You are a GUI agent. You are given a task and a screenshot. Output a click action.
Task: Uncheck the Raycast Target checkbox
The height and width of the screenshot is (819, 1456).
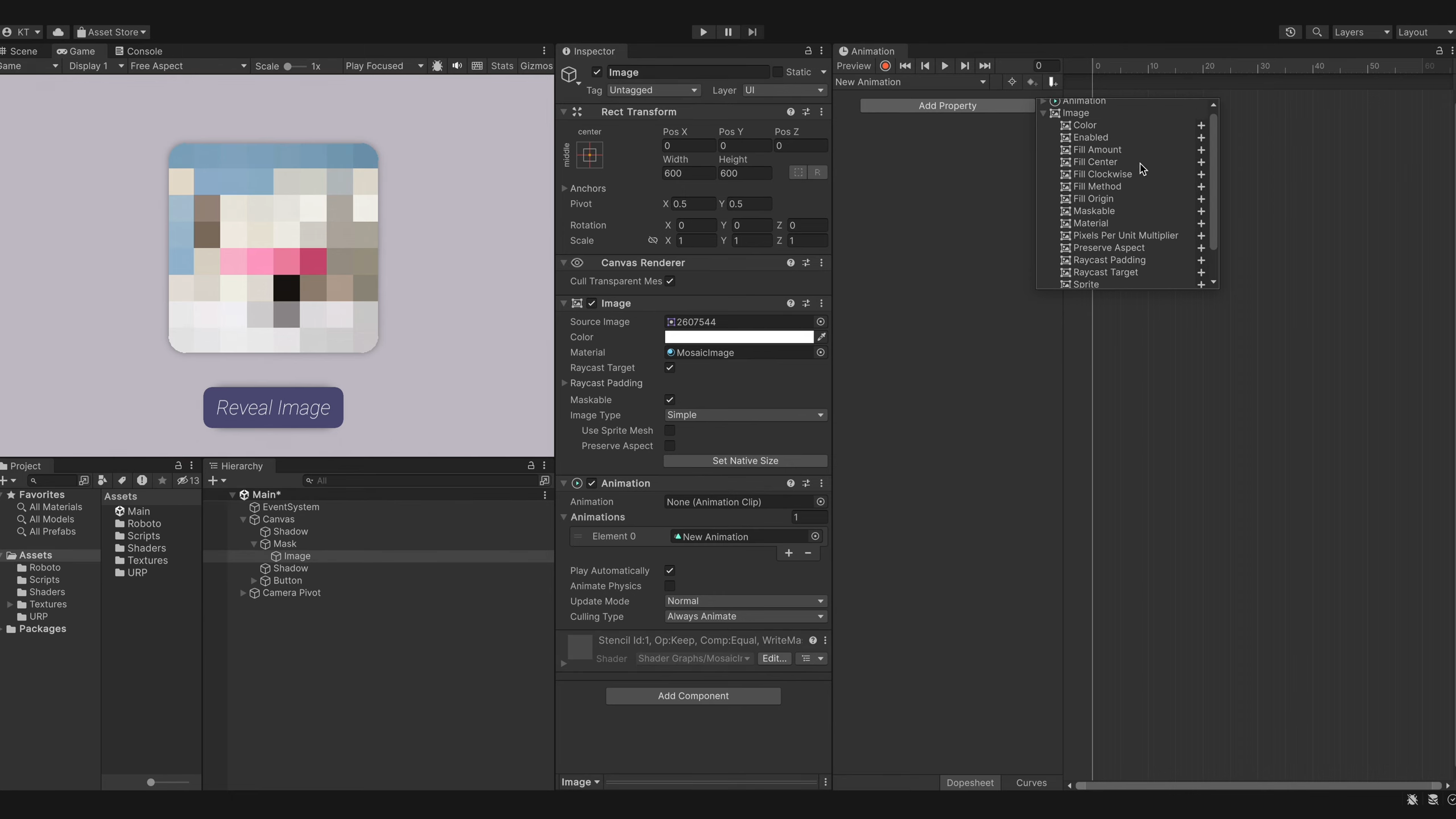[670, 368]
